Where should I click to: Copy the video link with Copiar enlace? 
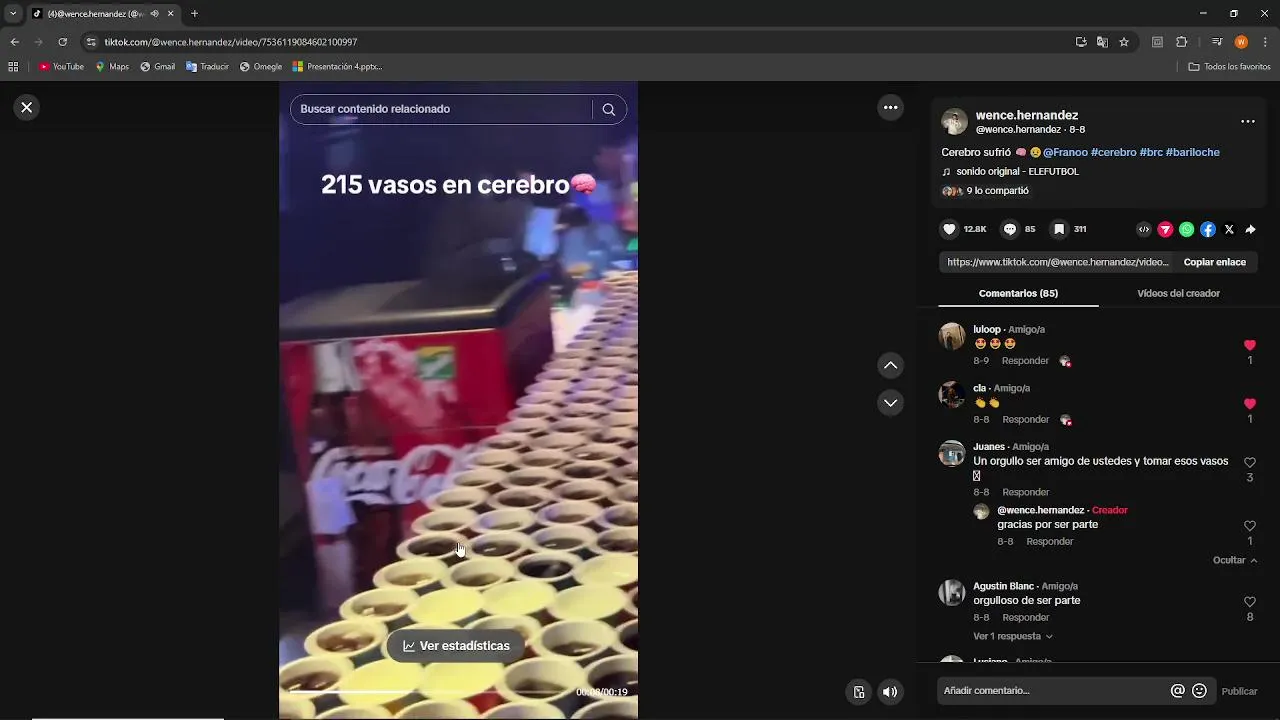click(x=1214, y=262)
